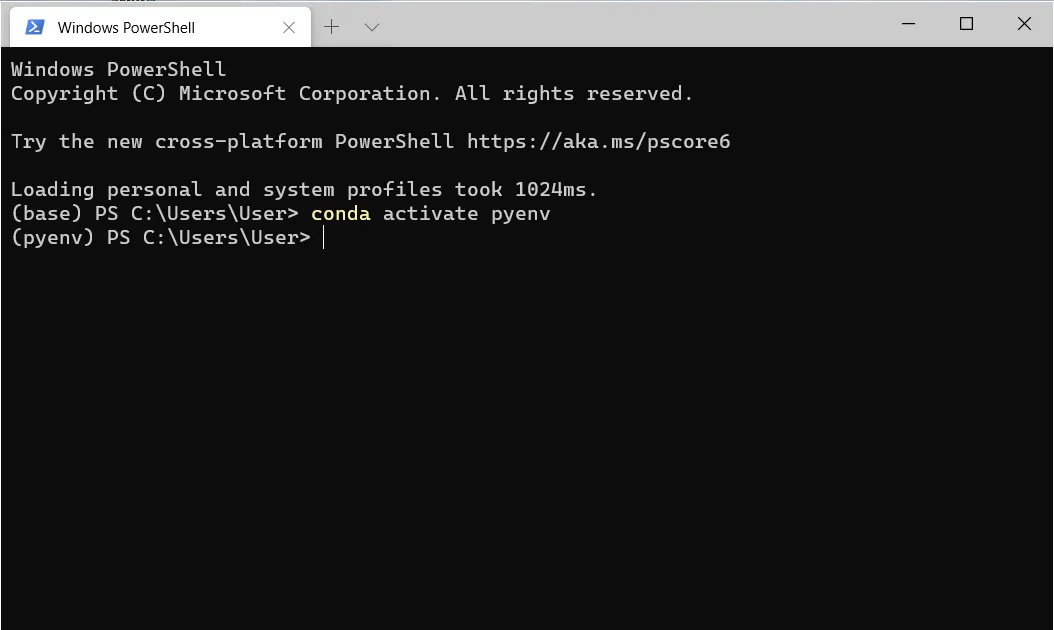Screen dimensions: 1054x630
Task: Click the Windows PowerShell header line in the output
Action: click(x=118, y=69)
